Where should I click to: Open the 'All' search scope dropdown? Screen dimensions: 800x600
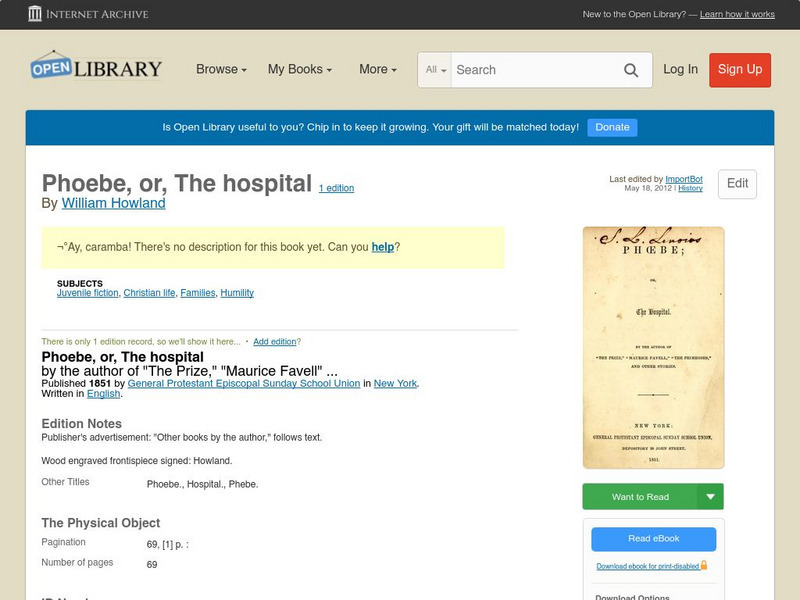click(435, 70)
